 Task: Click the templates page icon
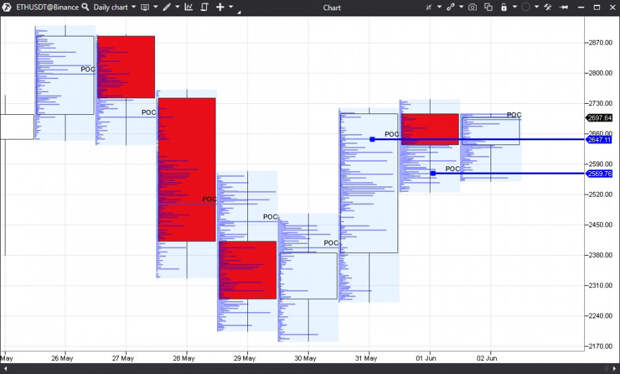(204, 7)
